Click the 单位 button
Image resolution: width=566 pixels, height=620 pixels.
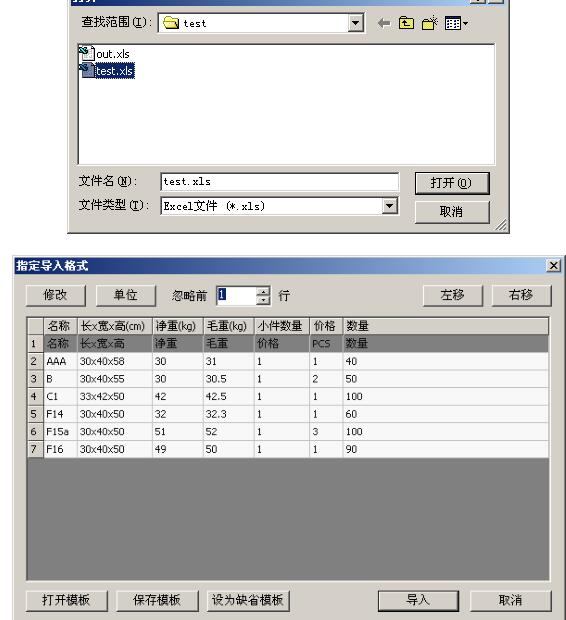[x=126, y=295]
